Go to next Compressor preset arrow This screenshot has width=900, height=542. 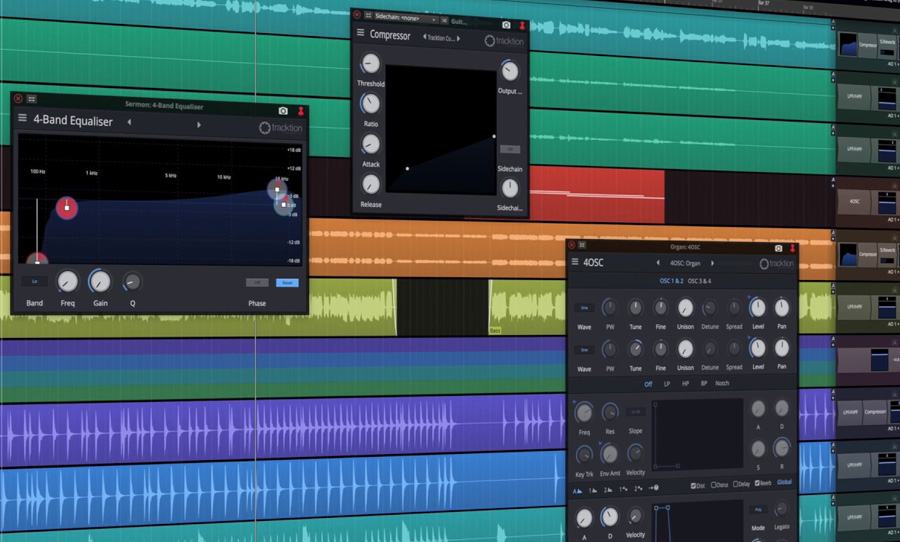[x=458, y=38]
